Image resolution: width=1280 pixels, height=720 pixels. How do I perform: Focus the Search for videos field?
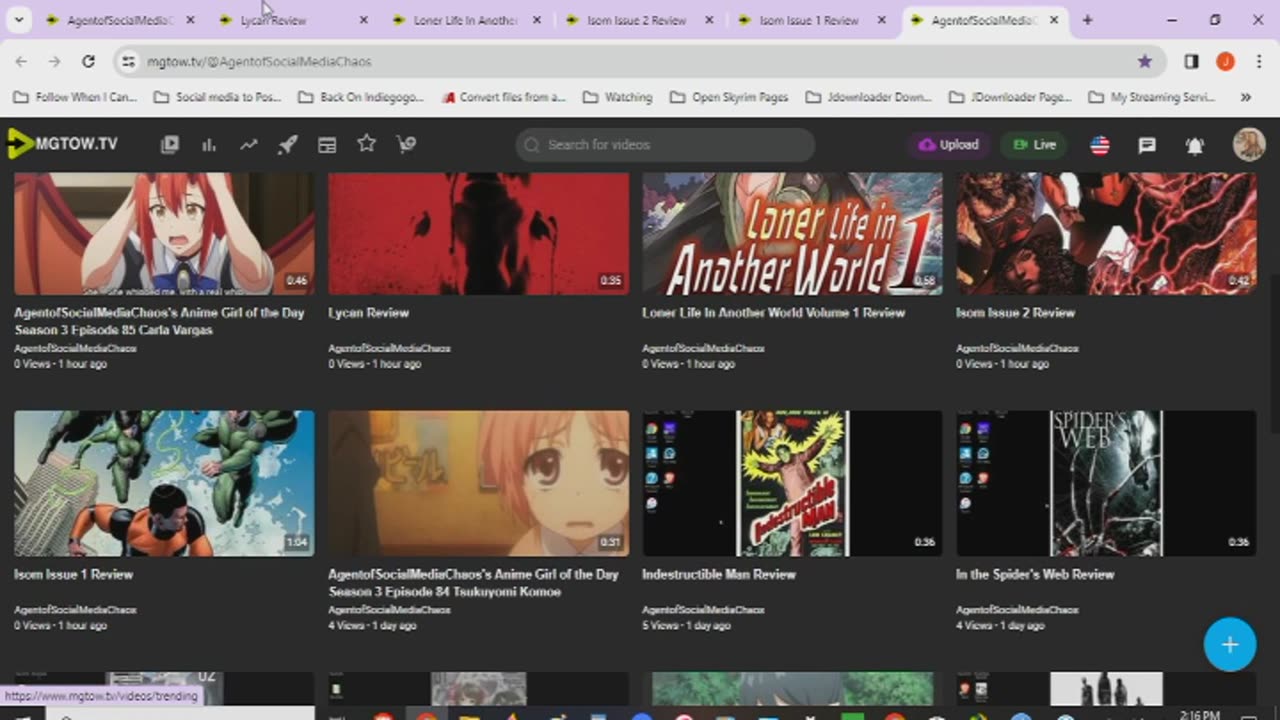[665, 145]
